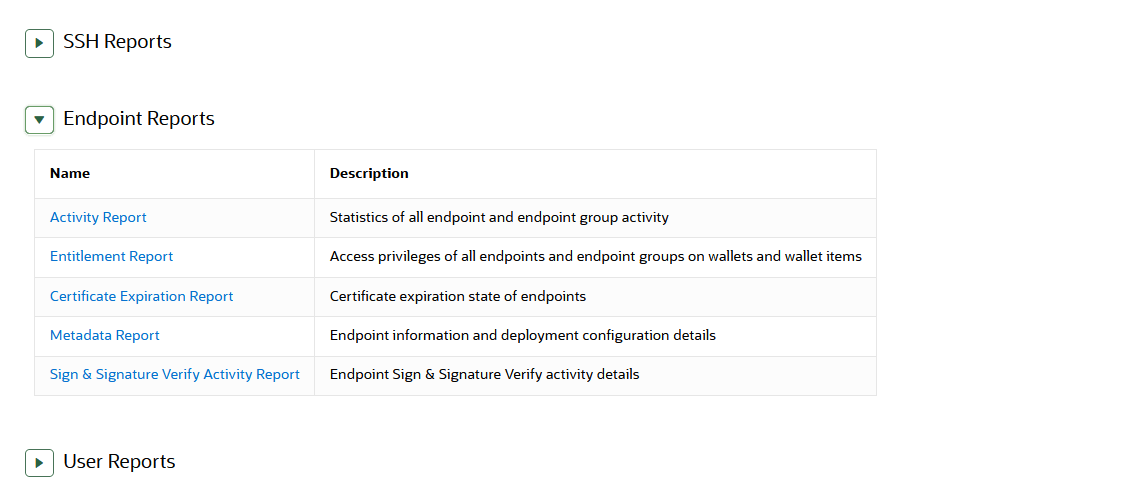Click the Certificate Expiration Report description text

457,296
